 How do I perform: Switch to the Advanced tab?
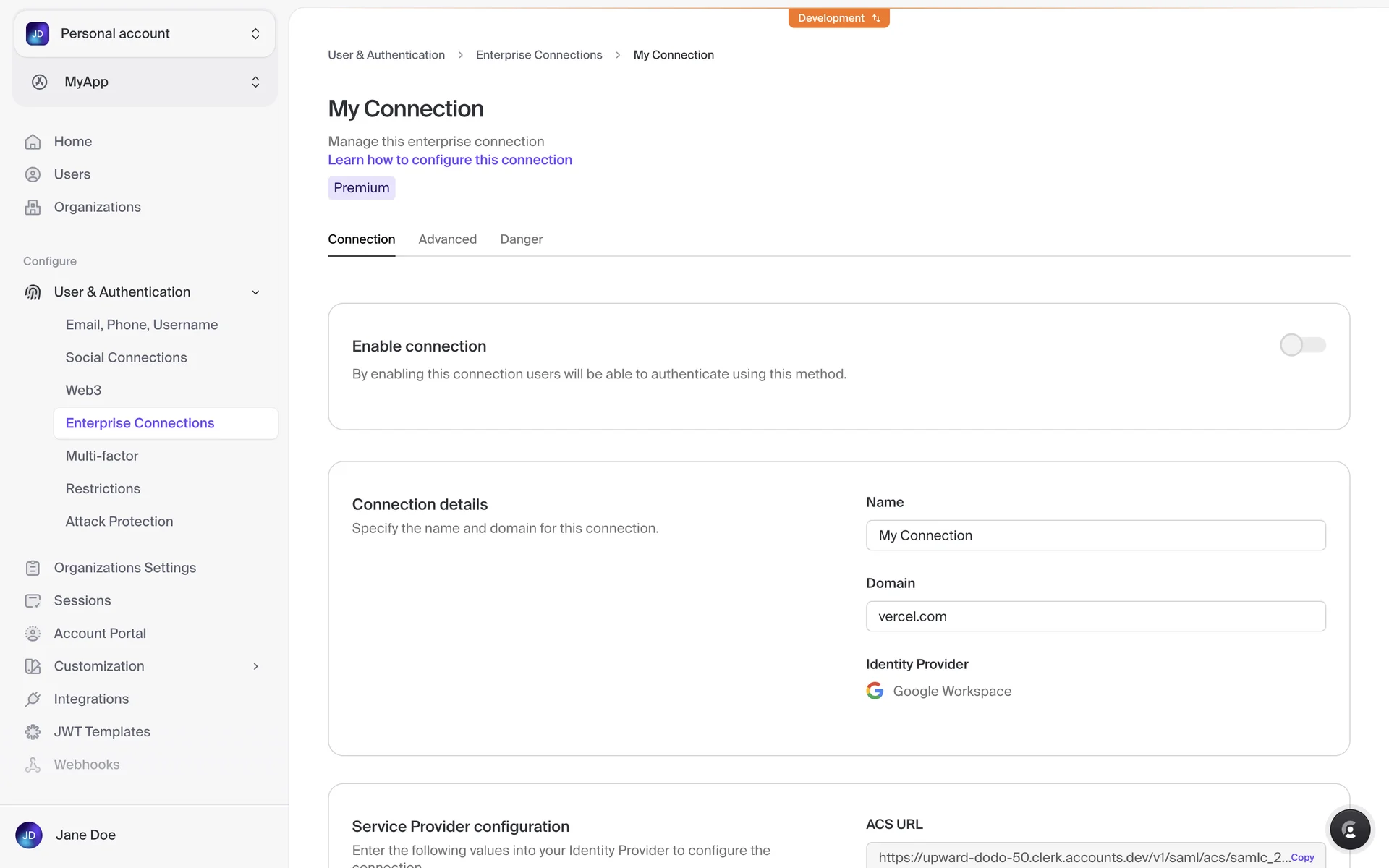pos(447,239)
